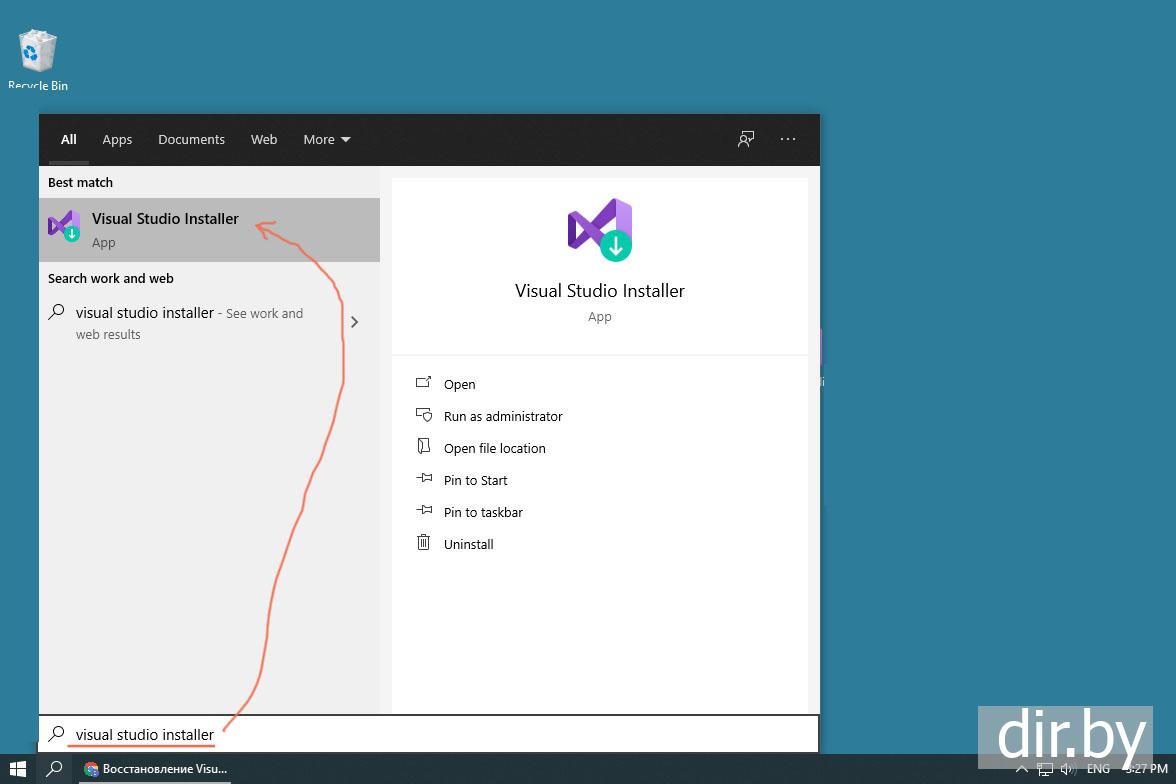Click the magnifier icon beside web suggestion

[56, 312]
